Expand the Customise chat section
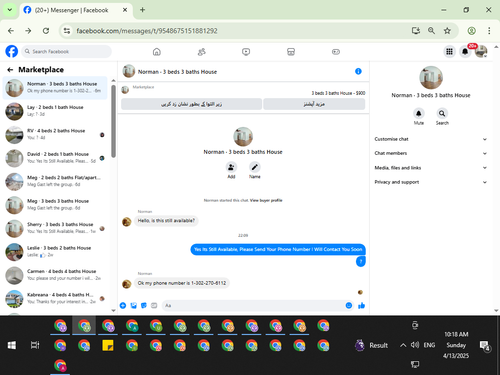The width and height of the screenshot is (500, 375). click(430, 139)
